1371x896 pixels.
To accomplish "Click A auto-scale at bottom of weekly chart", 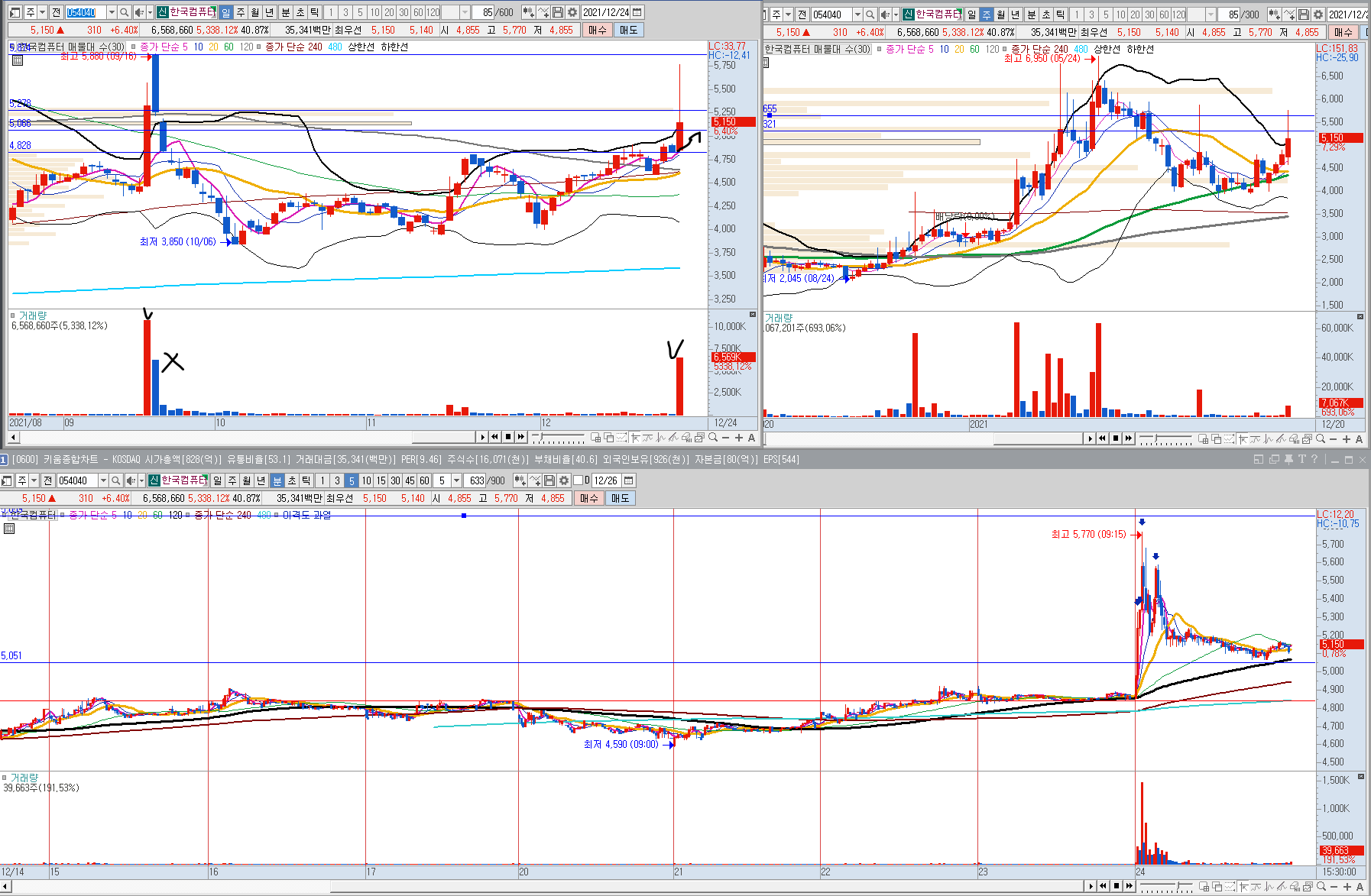I will (x=1359, y=439).
